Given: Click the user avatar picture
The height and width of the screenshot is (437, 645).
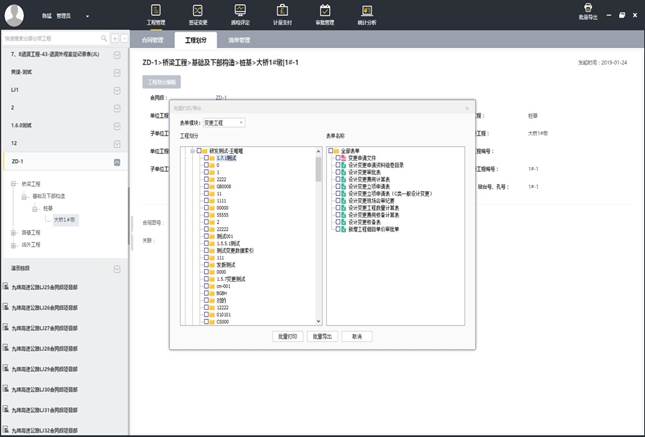Looking at the screenshot, I should click(x=14, y=16).
